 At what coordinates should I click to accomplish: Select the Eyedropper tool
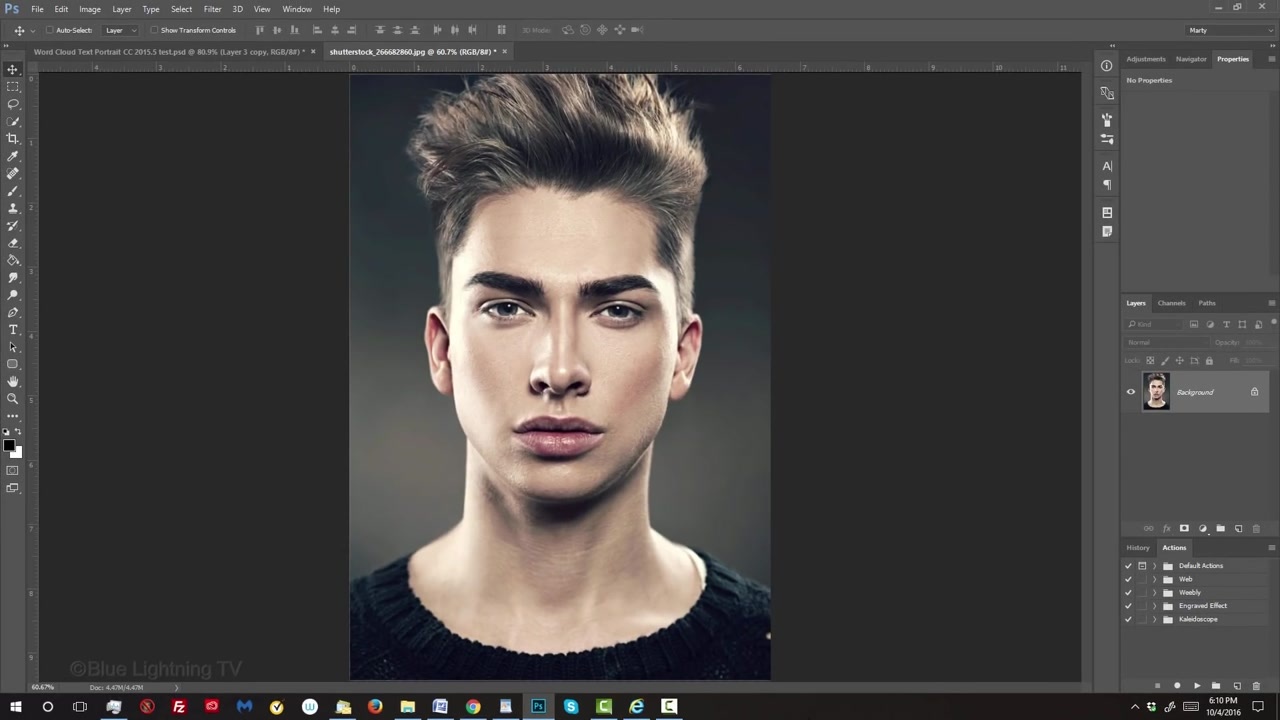point(13,156)
